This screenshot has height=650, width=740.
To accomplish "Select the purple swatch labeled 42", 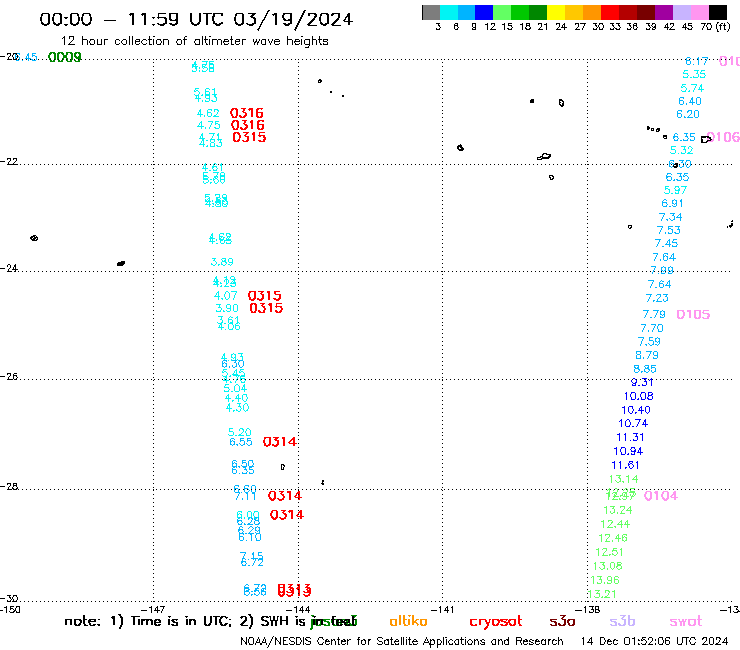I will 664,12.
